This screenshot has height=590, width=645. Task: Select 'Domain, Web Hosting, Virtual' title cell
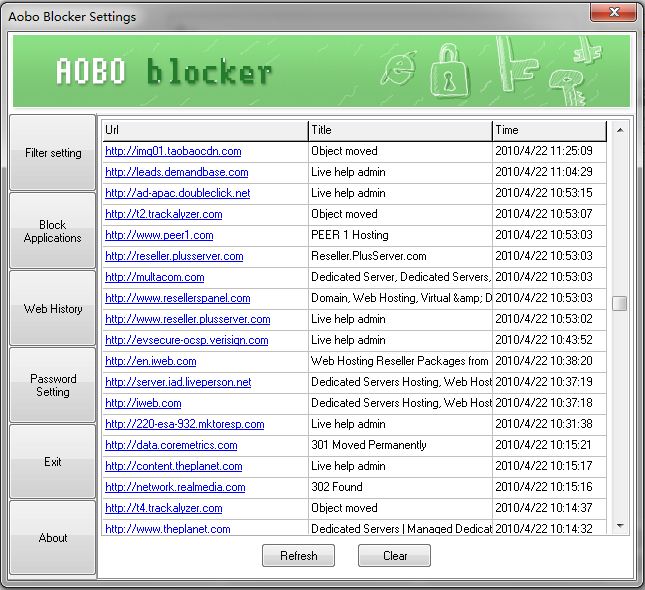pyautogui.click(x=401, y=298)
